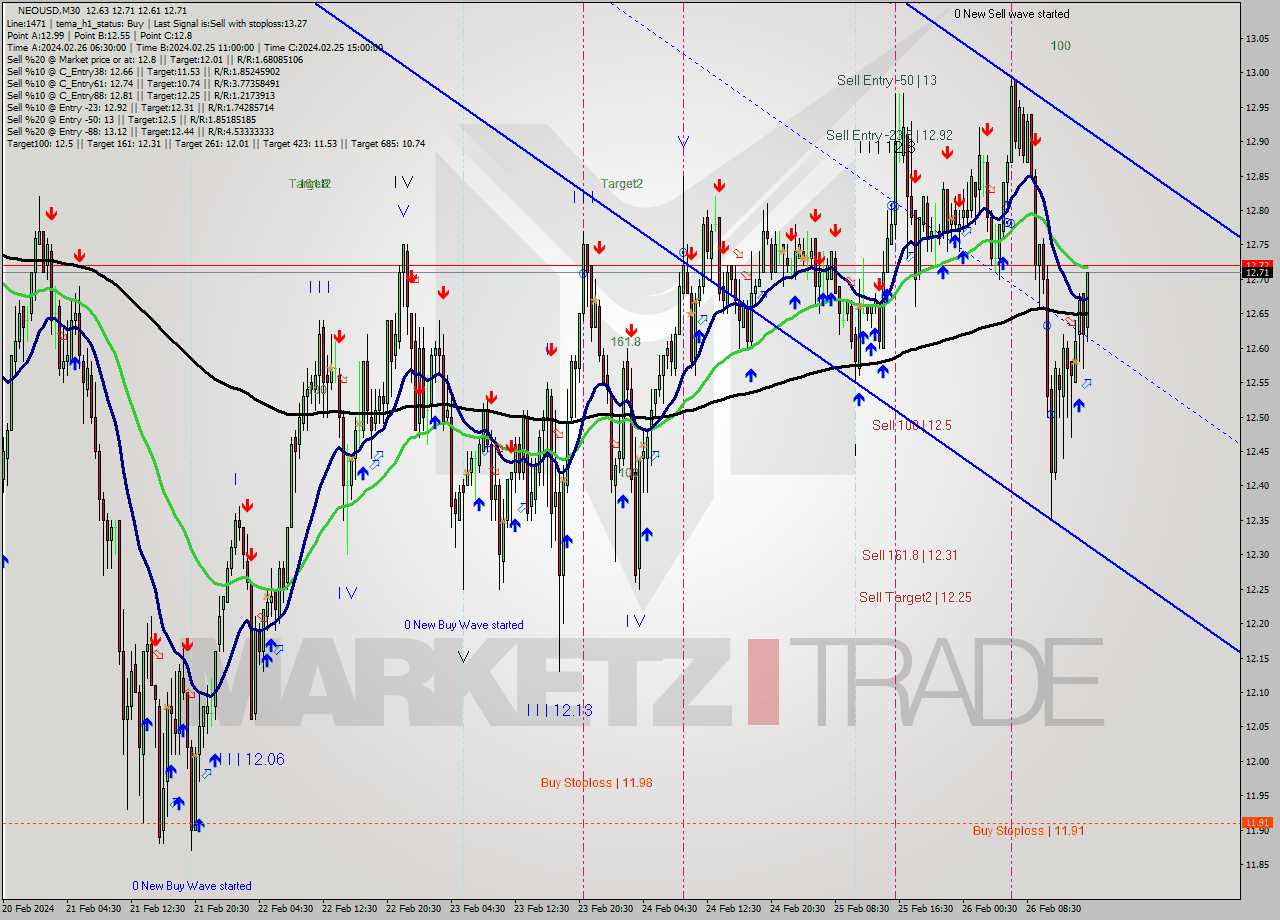The image size is (1280, 920).
Task: Click the 'Sell Target2 | 12.25' label
Action: point(915,597)
